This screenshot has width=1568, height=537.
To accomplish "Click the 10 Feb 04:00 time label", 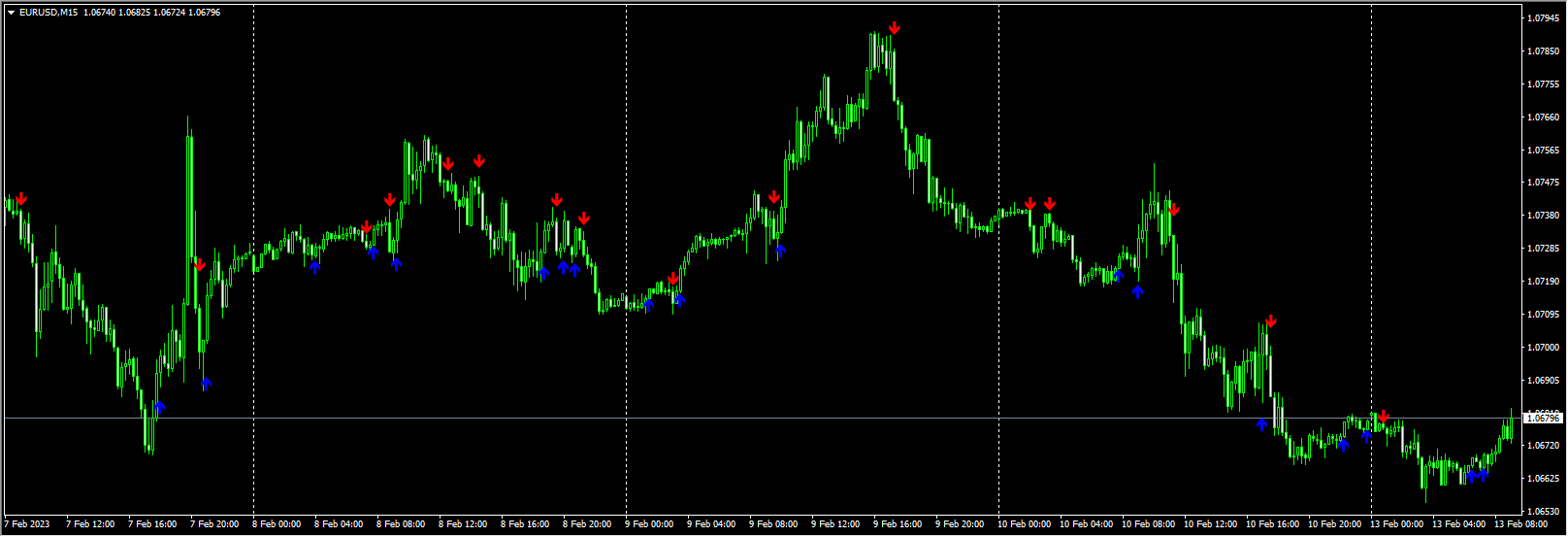I will [1086, 524].
